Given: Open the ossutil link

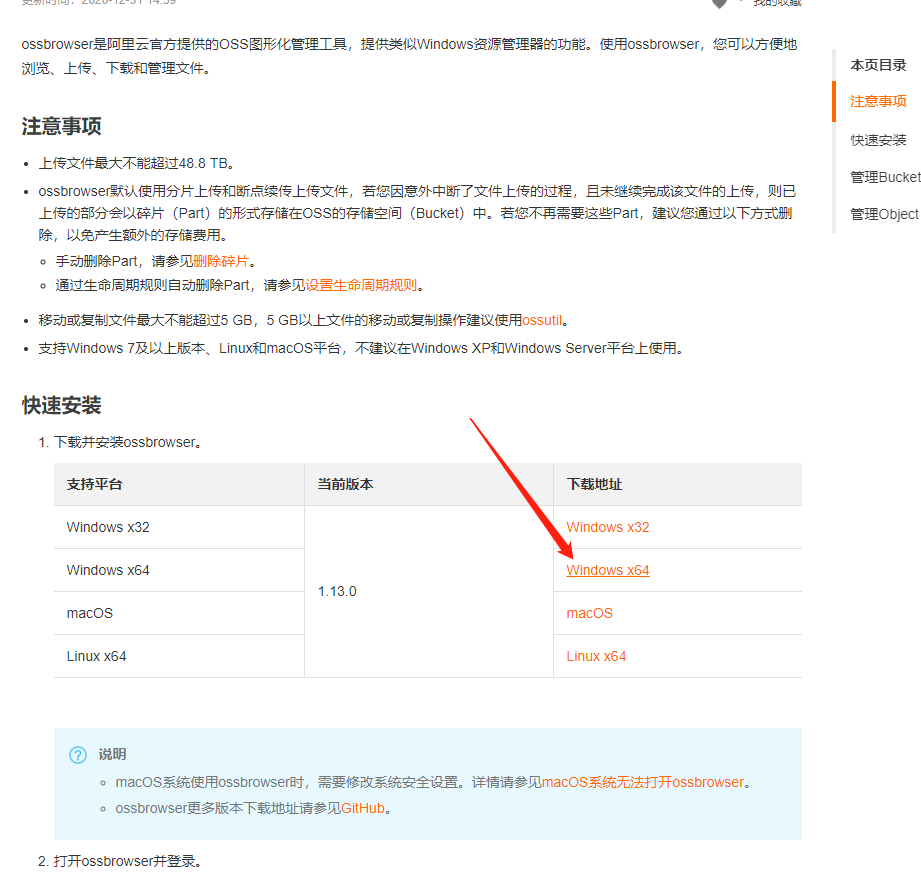Looking at the screenshot, I should (542, 320).
